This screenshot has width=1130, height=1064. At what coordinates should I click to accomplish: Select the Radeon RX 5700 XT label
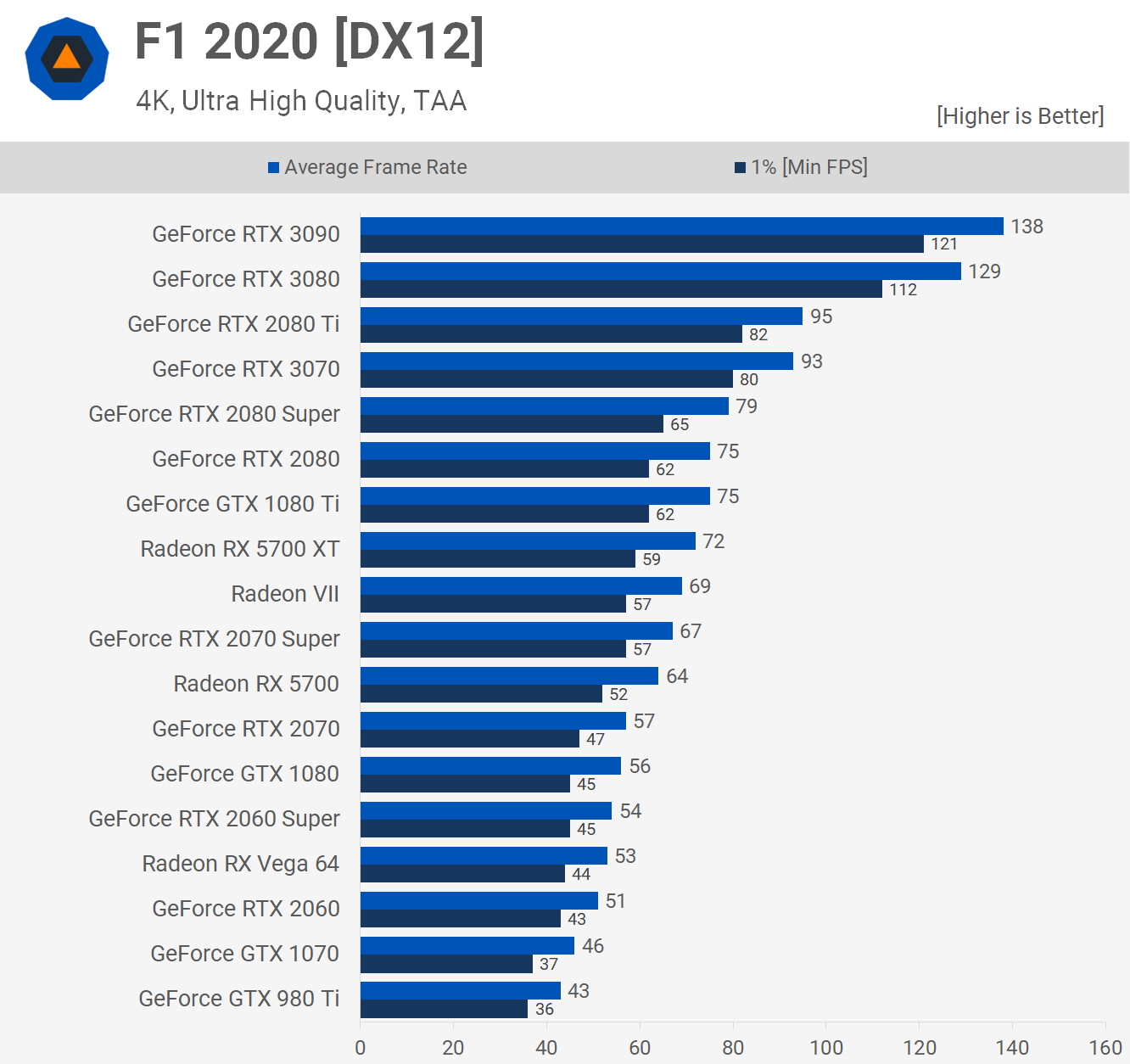[239, 549]
